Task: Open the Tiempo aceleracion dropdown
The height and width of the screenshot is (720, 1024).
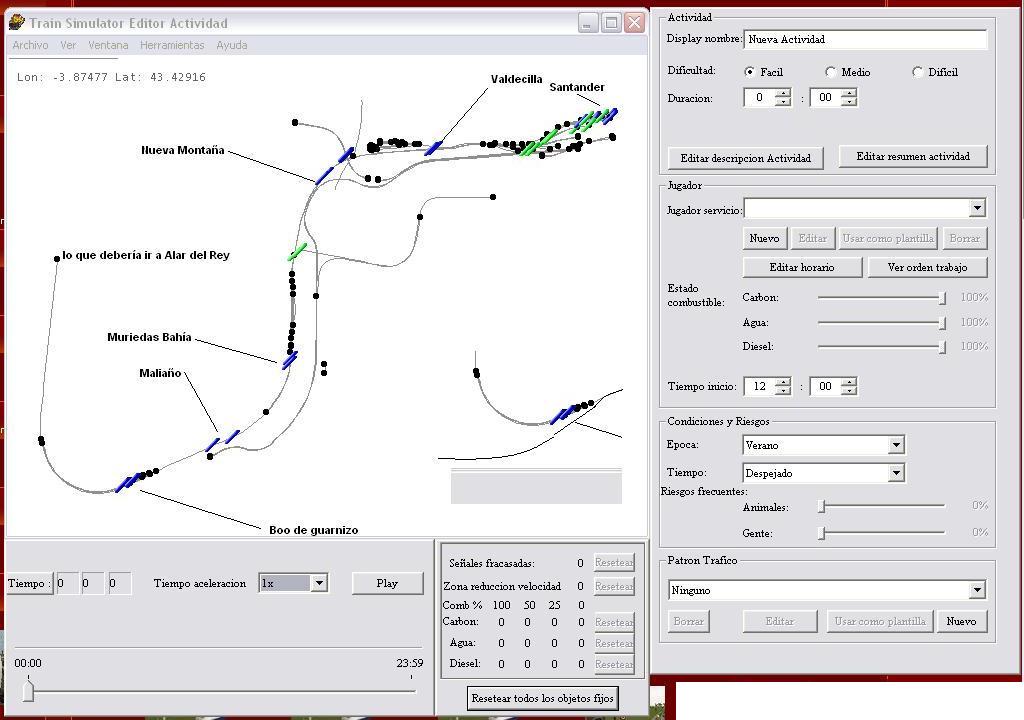Action: pos(318,583)
